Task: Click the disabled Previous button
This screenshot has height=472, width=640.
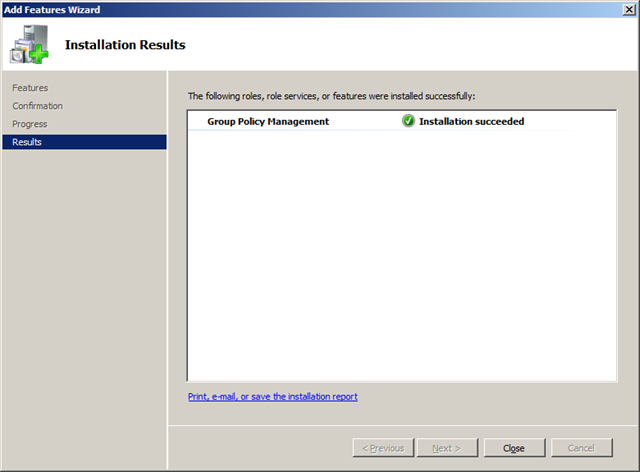Action: (x=383, y=448)
